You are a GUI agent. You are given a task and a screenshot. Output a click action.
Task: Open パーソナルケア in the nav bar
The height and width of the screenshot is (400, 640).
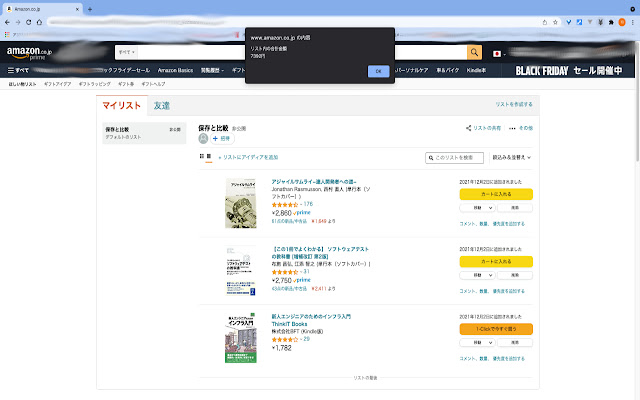coord(412,70)
